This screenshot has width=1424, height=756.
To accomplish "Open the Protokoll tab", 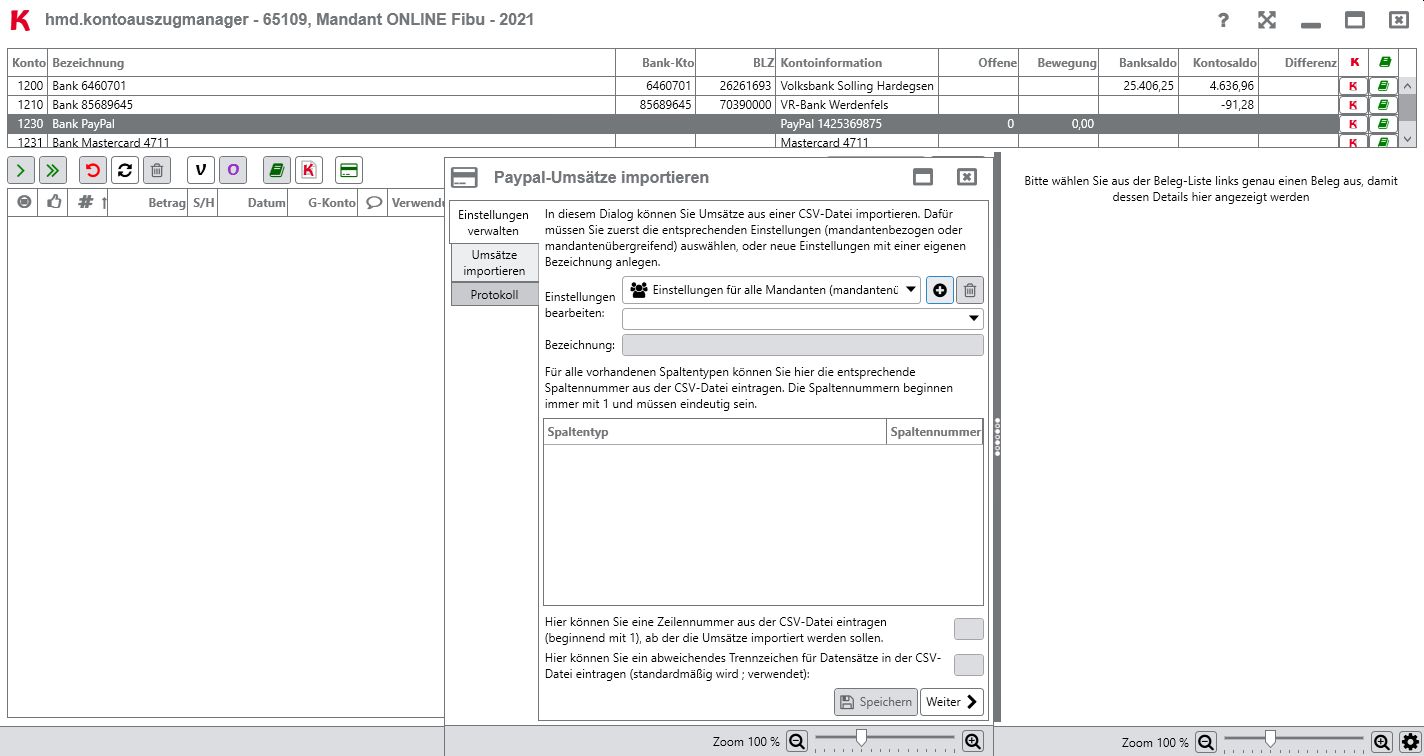I will click(x=494, y=295).
